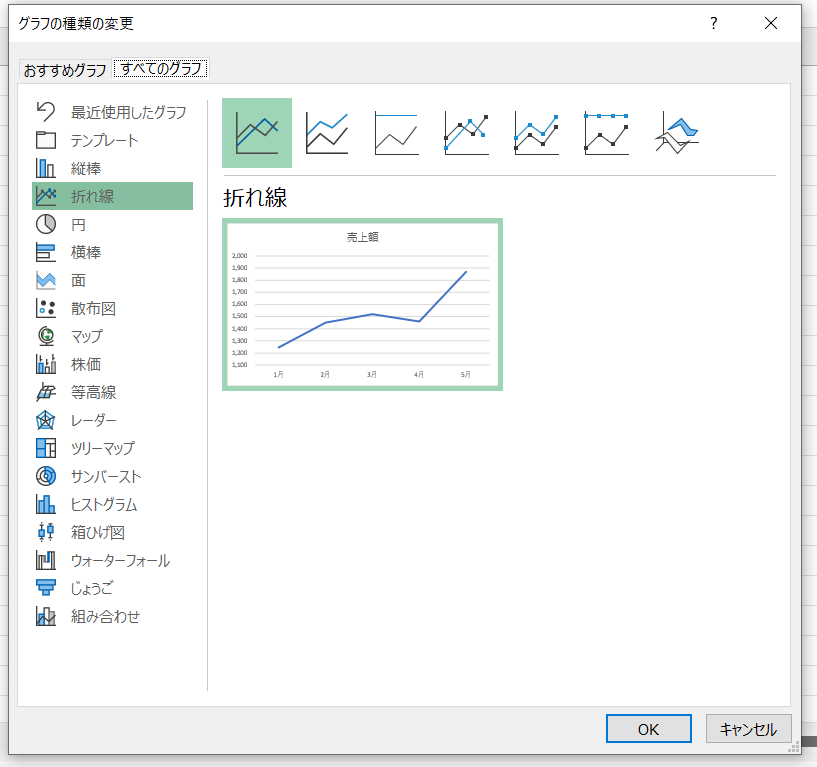Select the ヒストグラム histogram icon
Screen dimensions: 817x767
[46, 504]
